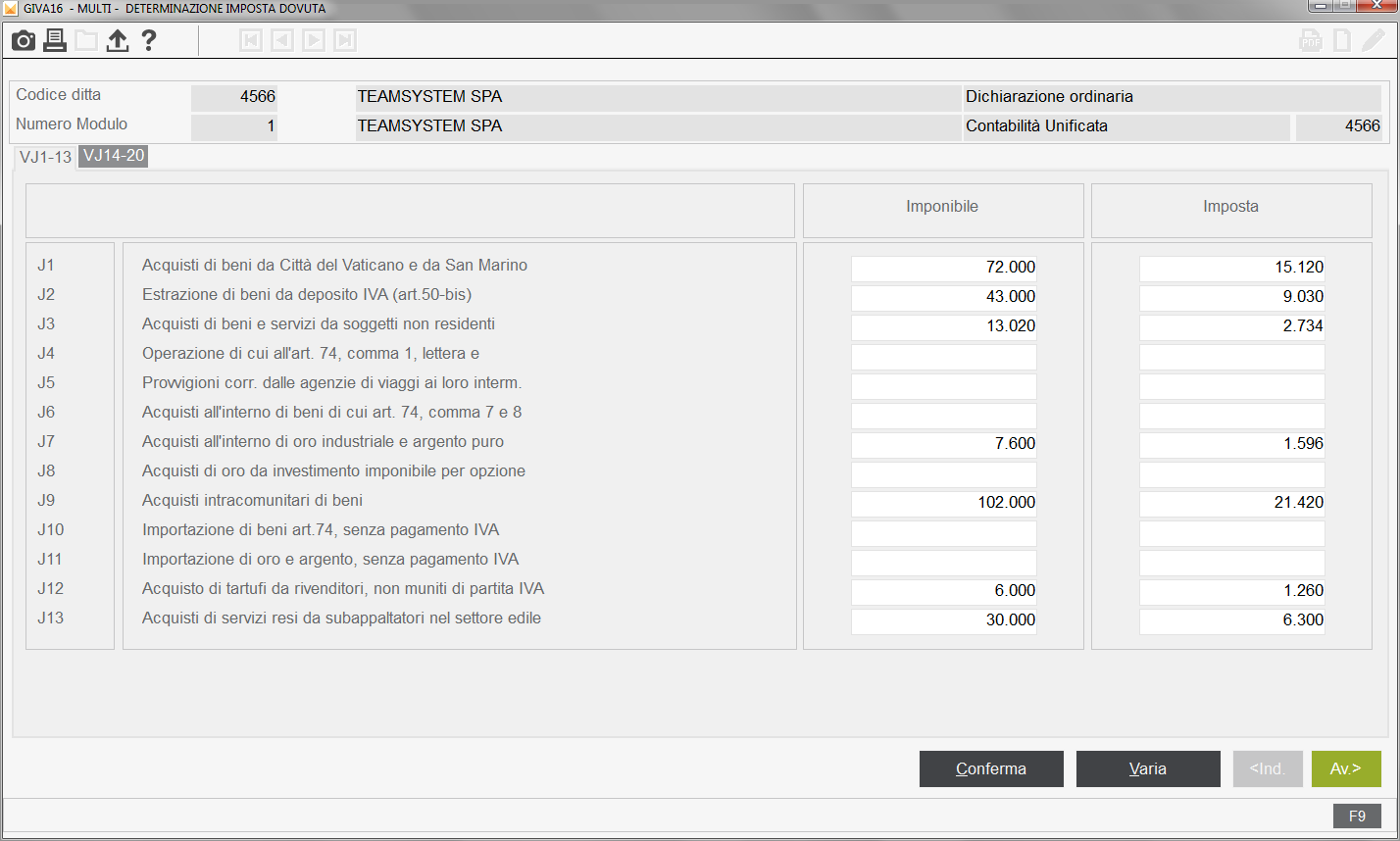
Task: Go to next record arrow icon
Action: [313, 40]
